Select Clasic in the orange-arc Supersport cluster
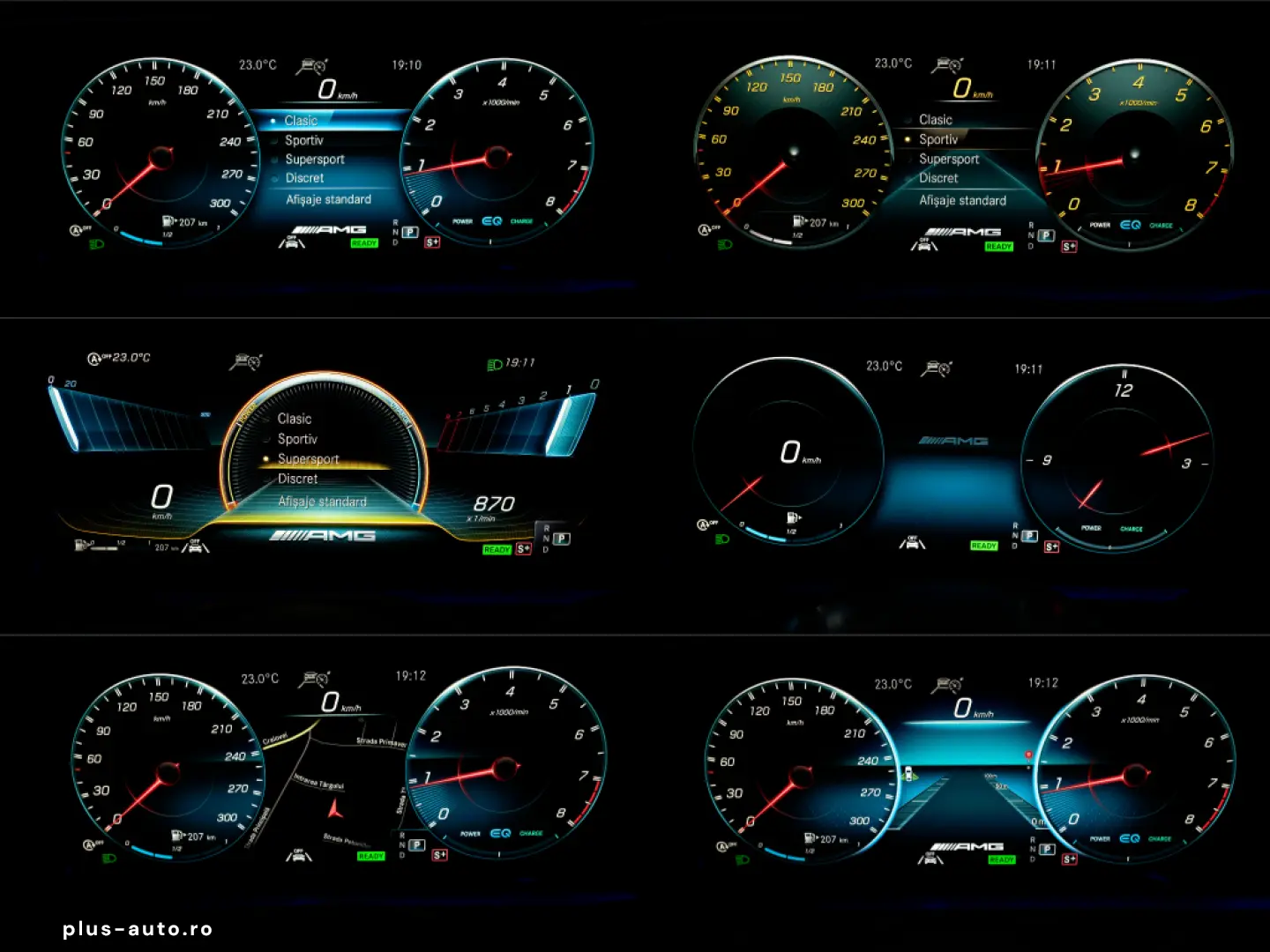This screenshot has height=952, width=1270. tap(295, 419)
